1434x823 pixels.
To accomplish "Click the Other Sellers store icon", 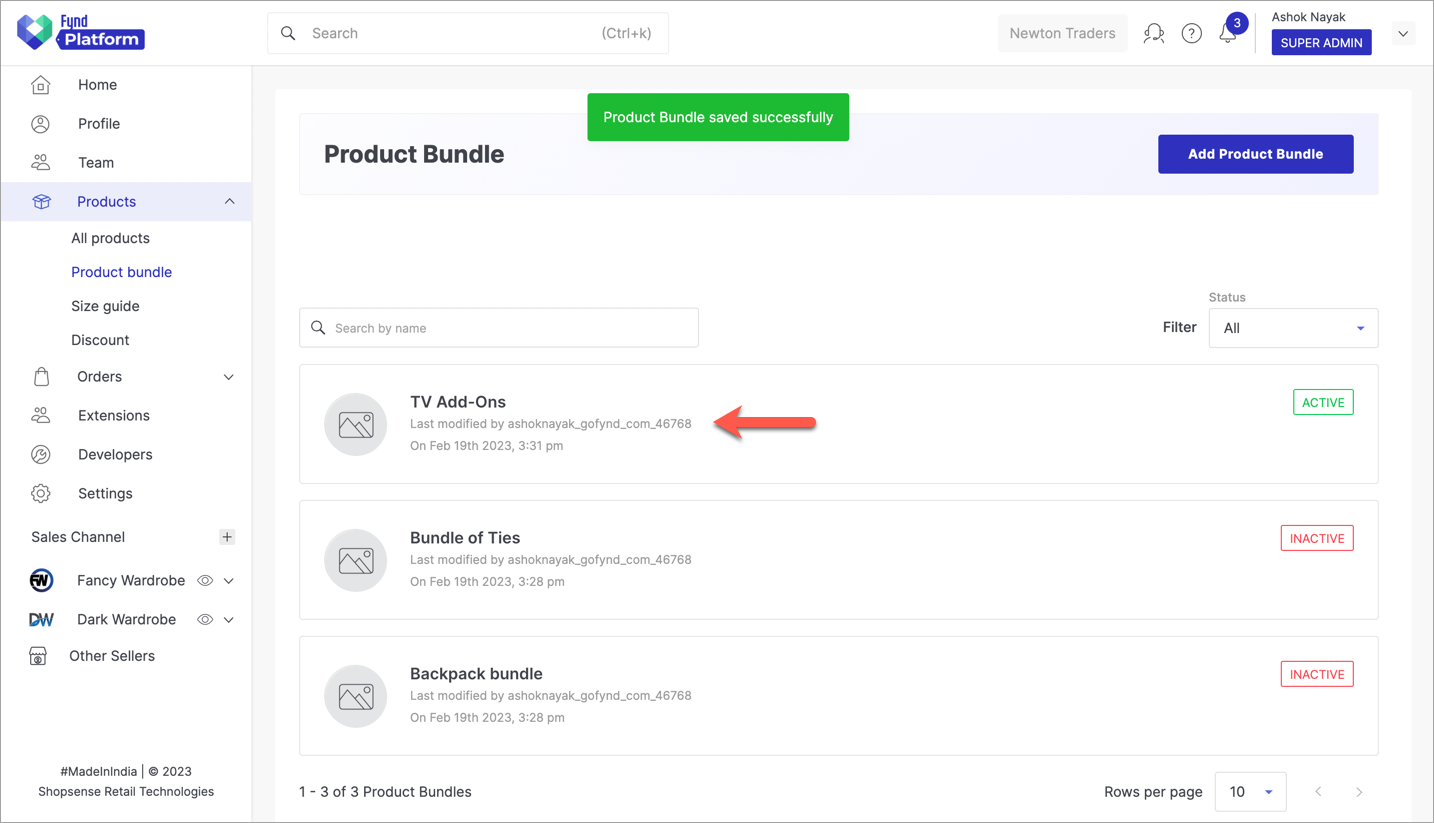I will tap(38, 657).
